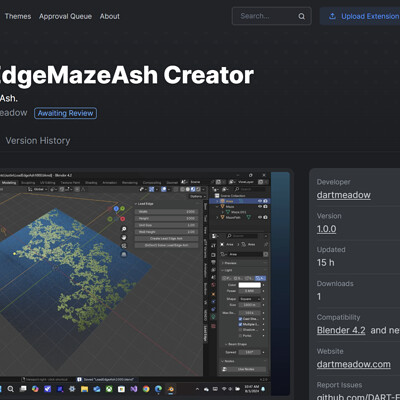In the Blender screenshot taskbar, click the Blender icon

click(170, 389)
